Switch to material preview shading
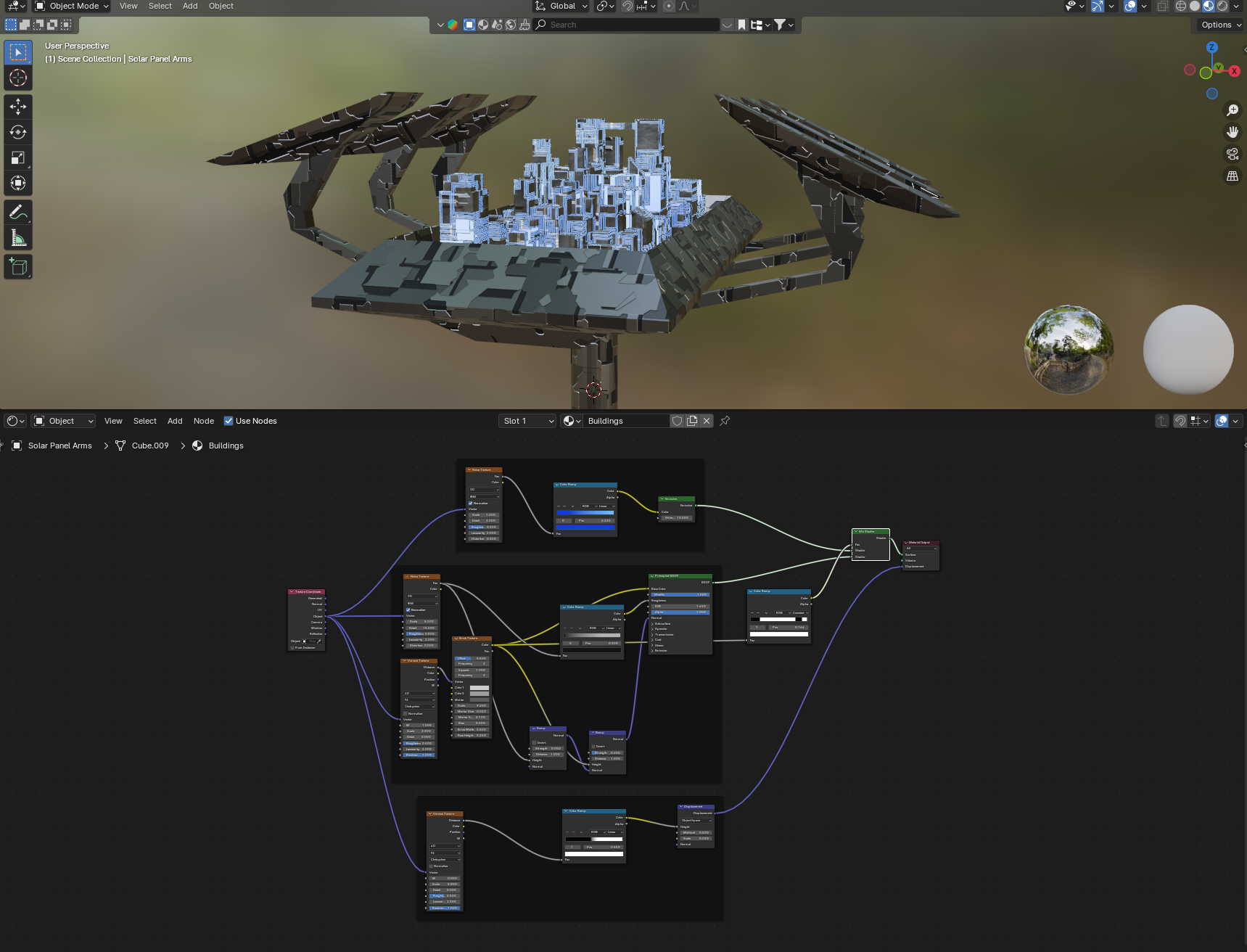1247x952 pixels. [x=1209, y=6]
